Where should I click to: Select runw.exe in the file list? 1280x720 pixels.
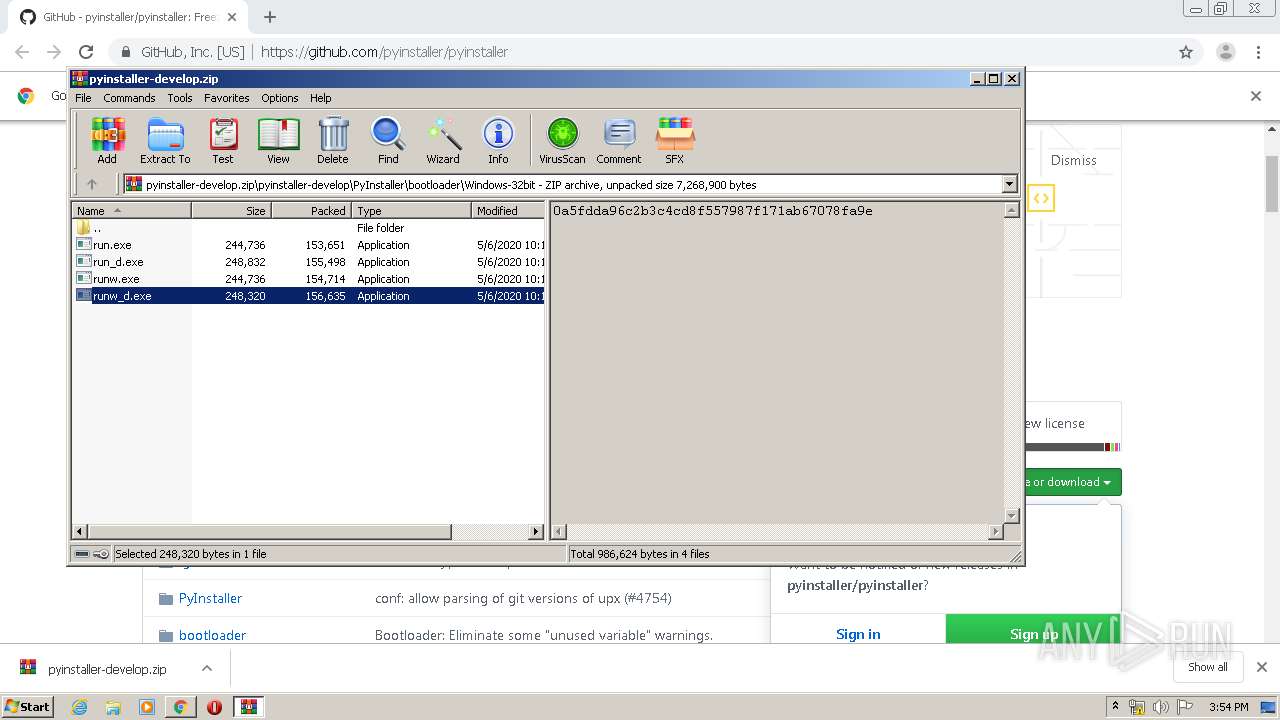tap(309, 279)
